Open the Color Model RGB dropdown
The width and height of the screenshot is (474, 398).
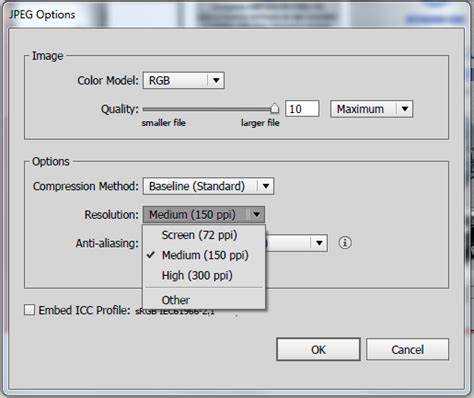(x=184, y=80)
